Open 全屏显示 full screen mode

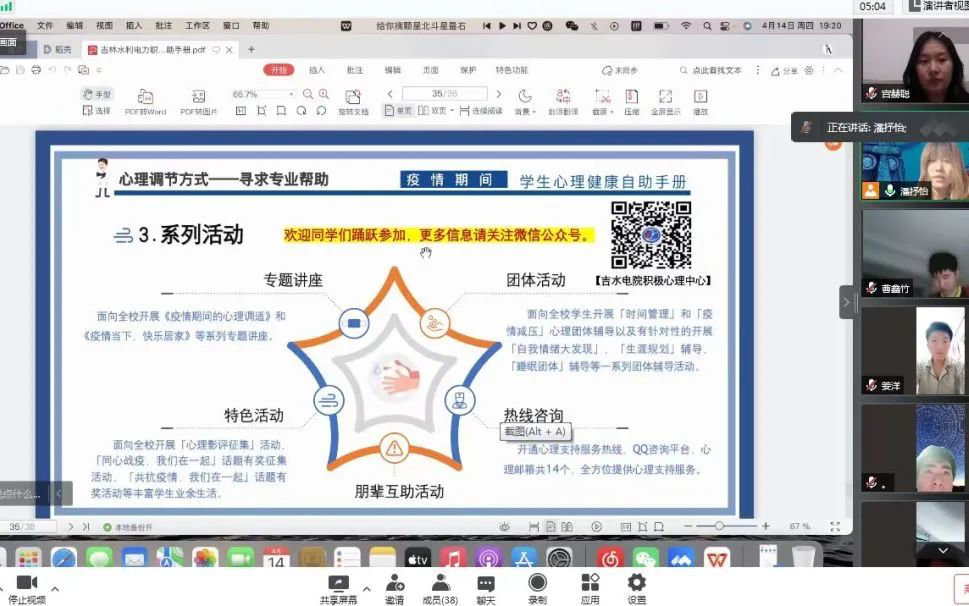click(x=664, y=96)
